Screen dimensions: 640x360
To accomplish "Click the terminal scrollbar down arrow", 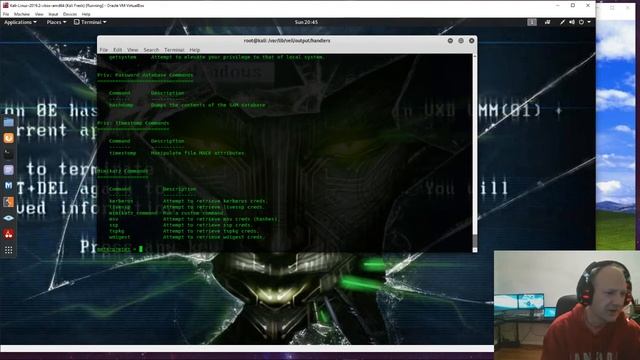I will pyautogui.click(x=475, y=249).
